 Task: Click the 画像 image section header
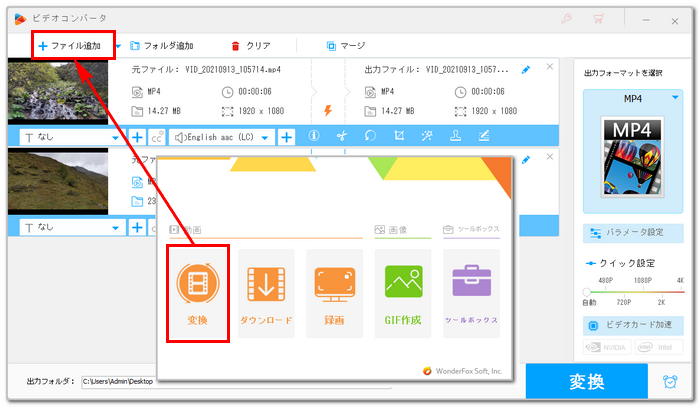click(391, 230)
